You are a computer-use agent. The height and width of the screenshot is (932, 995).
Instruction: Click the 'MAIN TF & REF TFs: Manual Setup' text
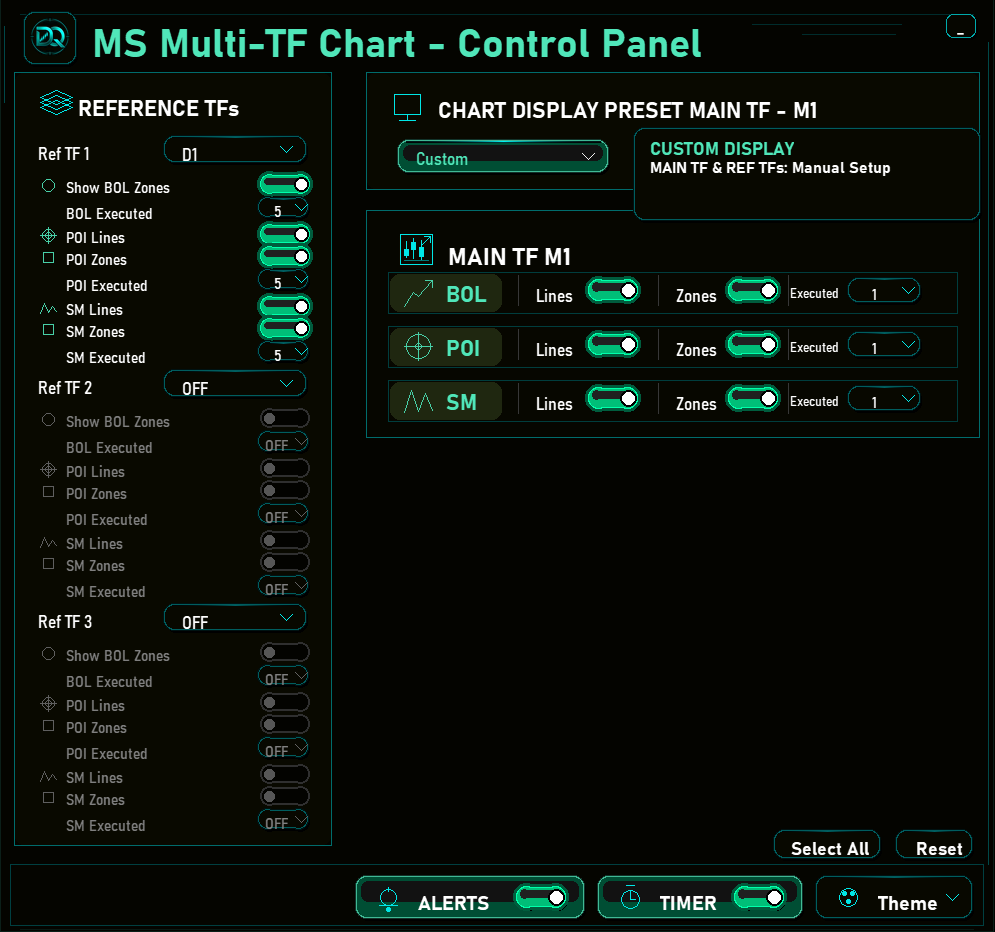point(770,168)
